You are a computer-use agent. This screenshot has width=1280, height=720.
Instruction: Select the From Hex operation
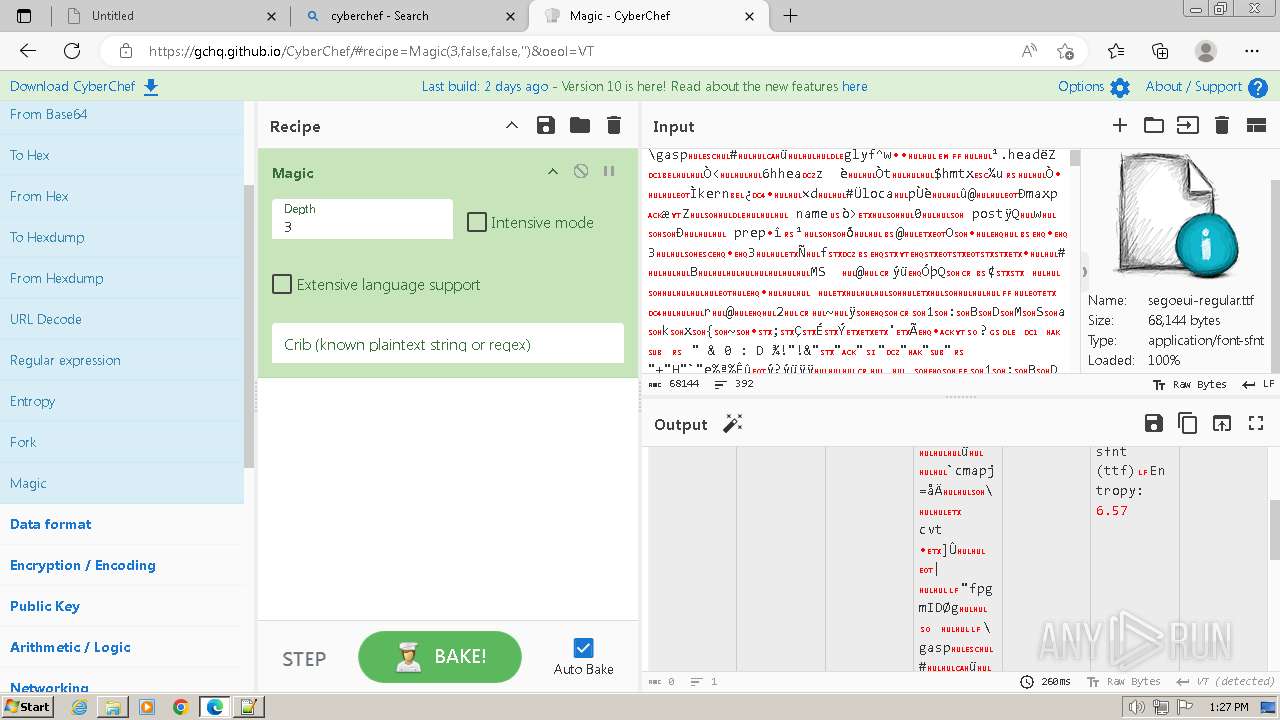point(122,196)
